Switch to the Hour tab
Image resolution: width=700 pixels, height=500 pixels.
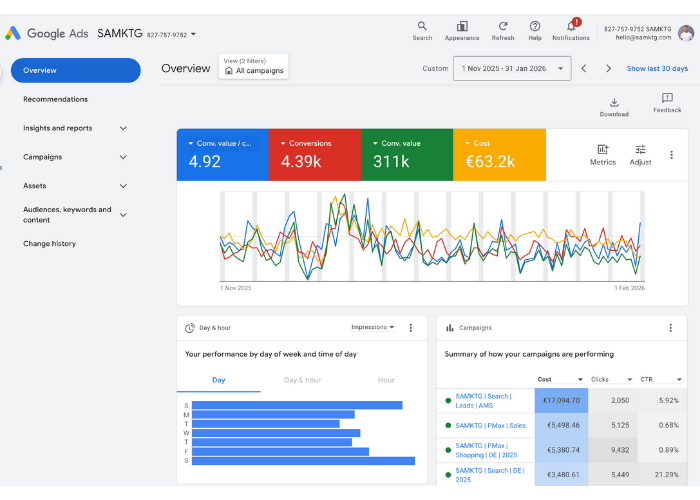[386, 380]
